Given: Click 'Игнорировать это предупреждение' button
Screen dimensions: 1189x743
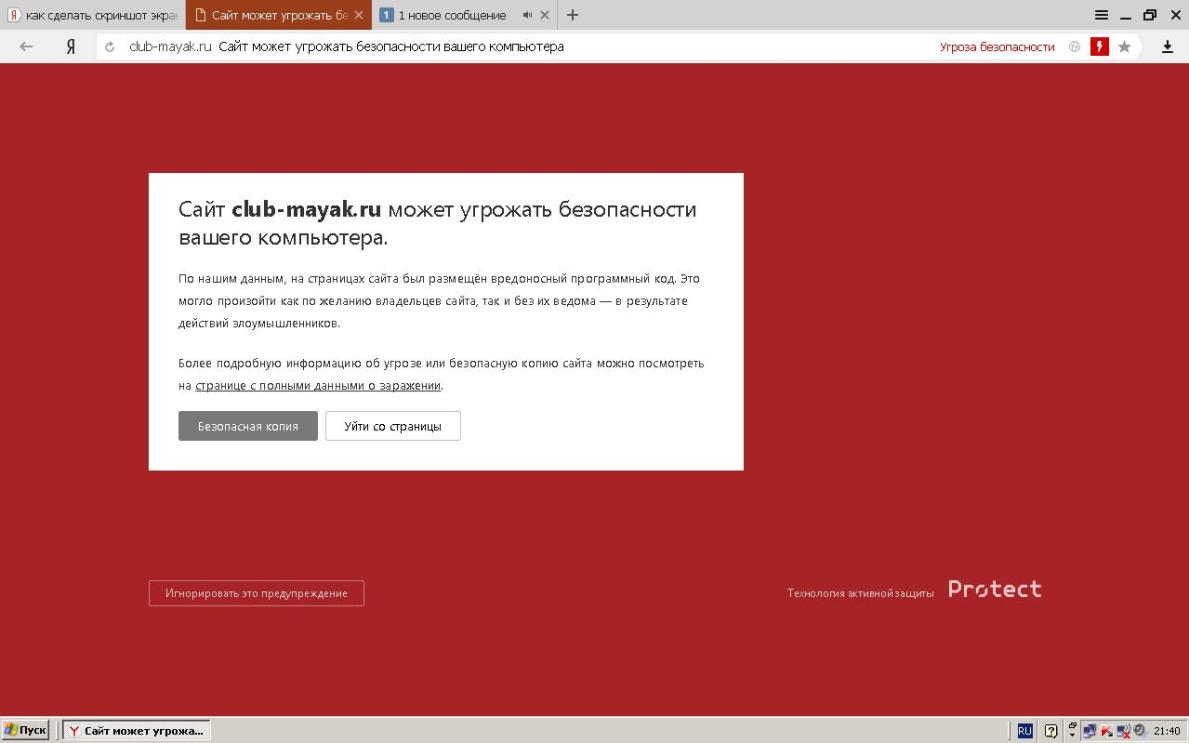Looking at the screenshot, I should point(256,593).
